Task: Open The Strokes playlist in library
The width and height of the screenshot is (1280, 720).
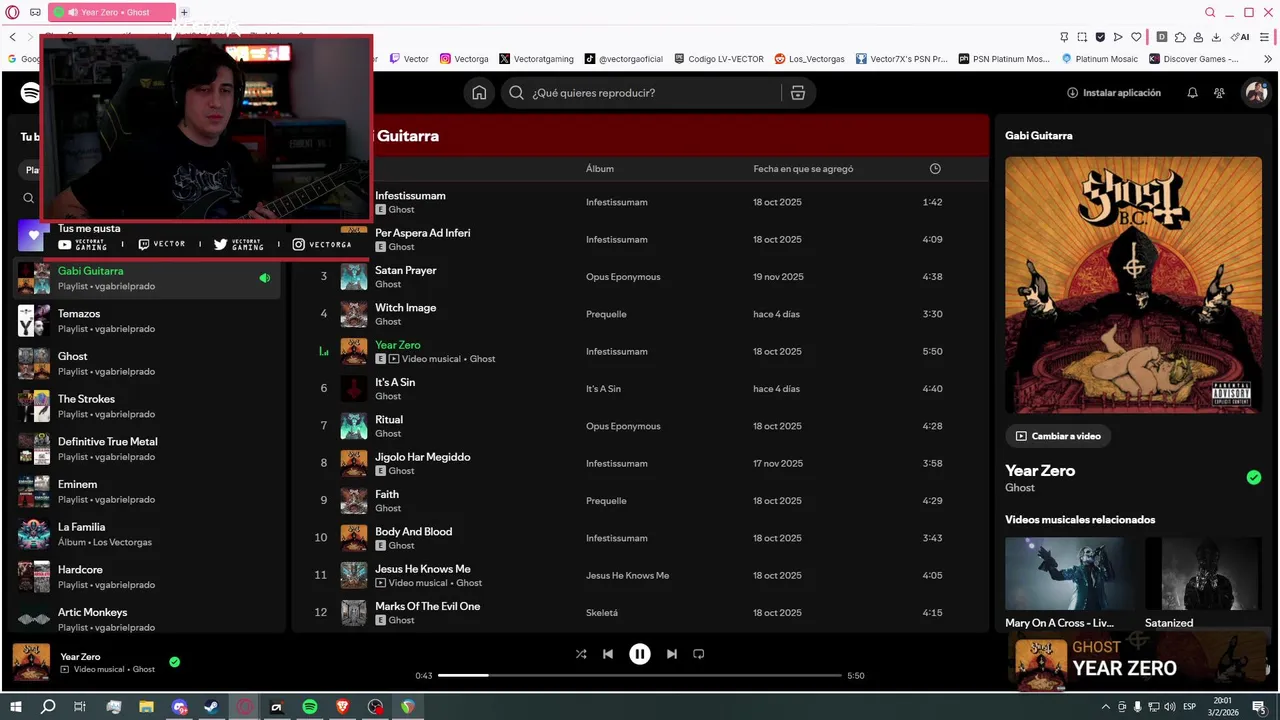Action: point(148,406)
